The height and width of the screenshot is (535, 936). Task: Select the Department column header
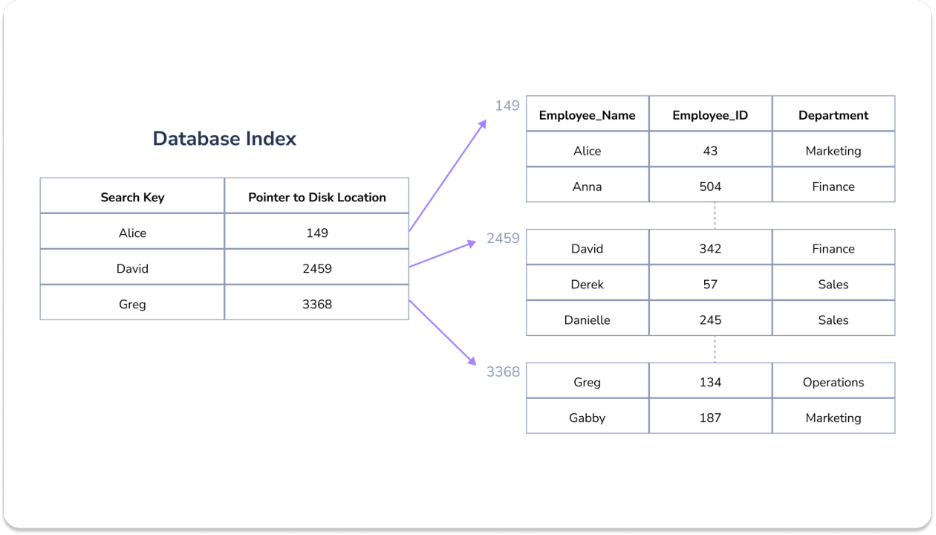pos(833,115)
